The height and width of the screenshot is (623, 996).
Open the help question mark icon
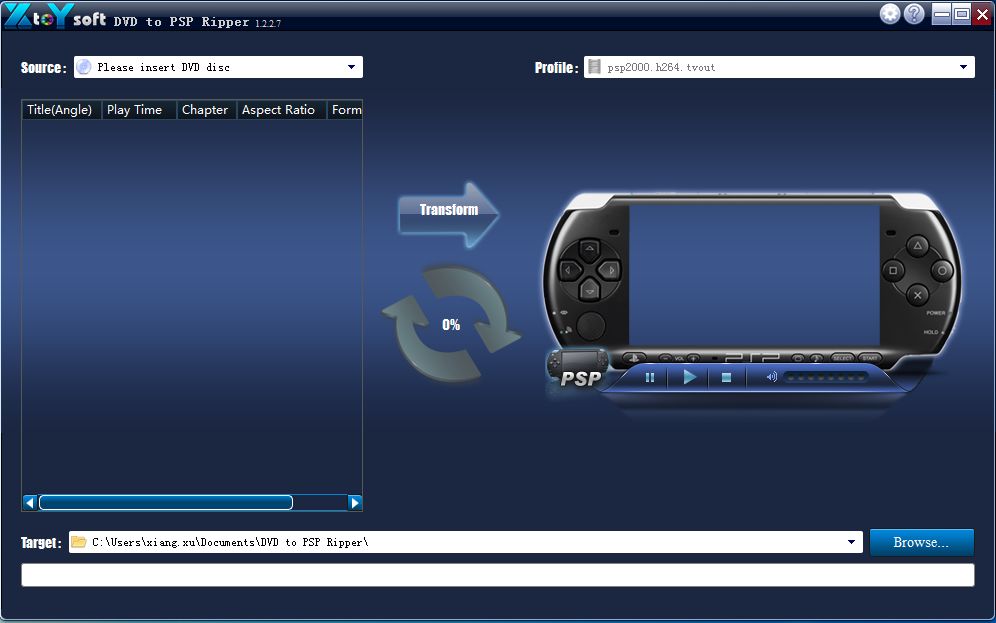tap(914, 14)
